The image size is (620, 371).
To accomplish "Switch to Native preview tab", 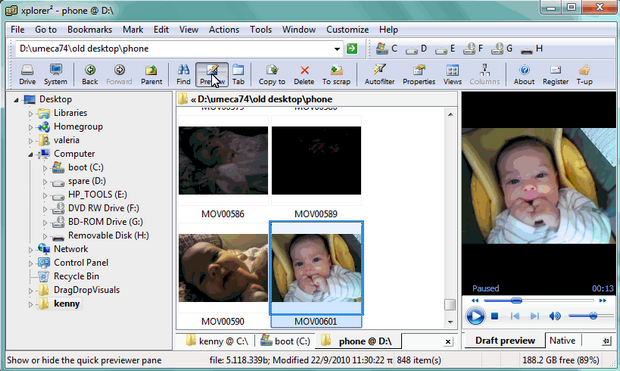I will point(562,341).
